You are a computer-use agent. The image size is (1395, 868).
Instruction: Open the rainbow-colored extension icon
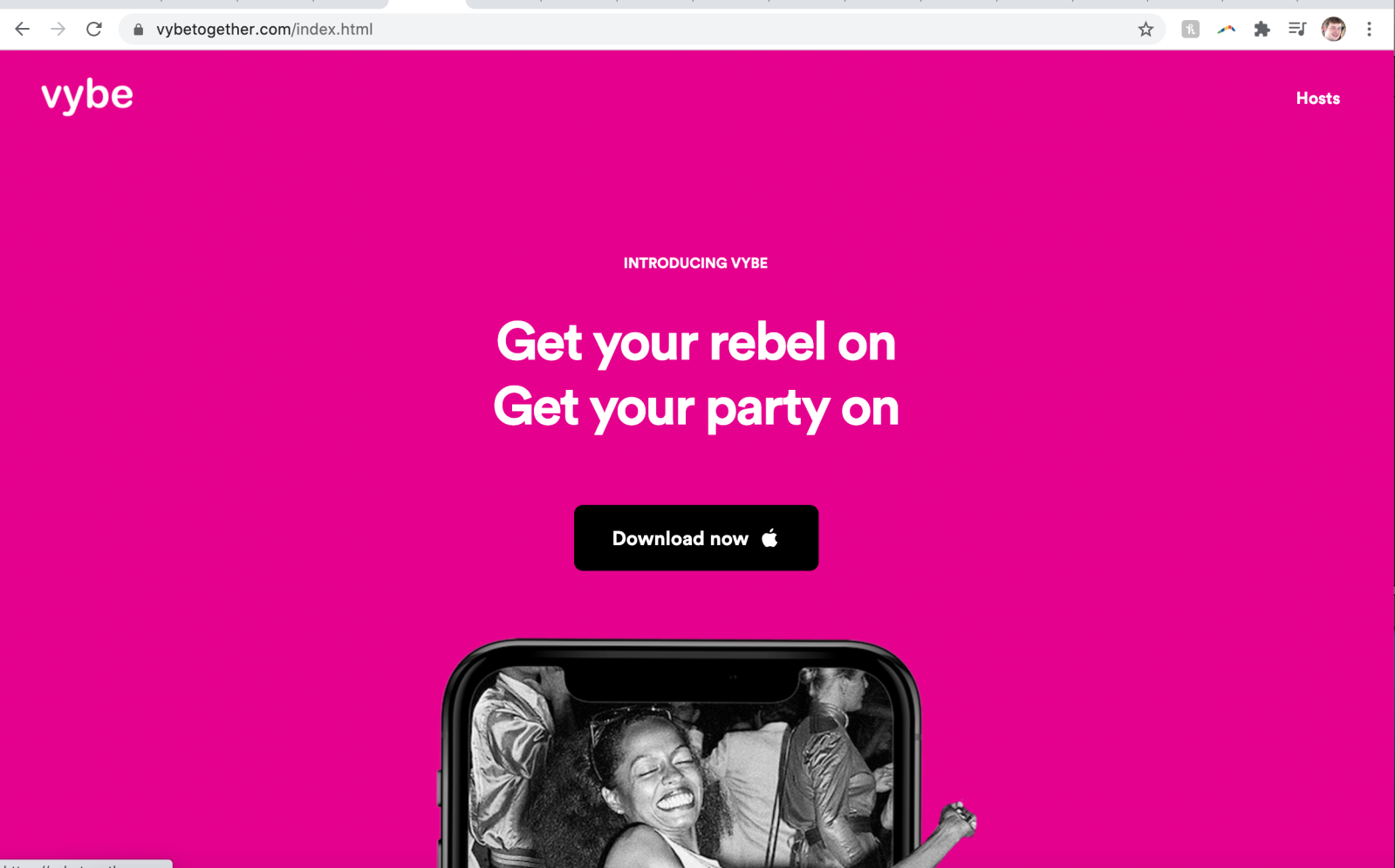point(1226,29)
